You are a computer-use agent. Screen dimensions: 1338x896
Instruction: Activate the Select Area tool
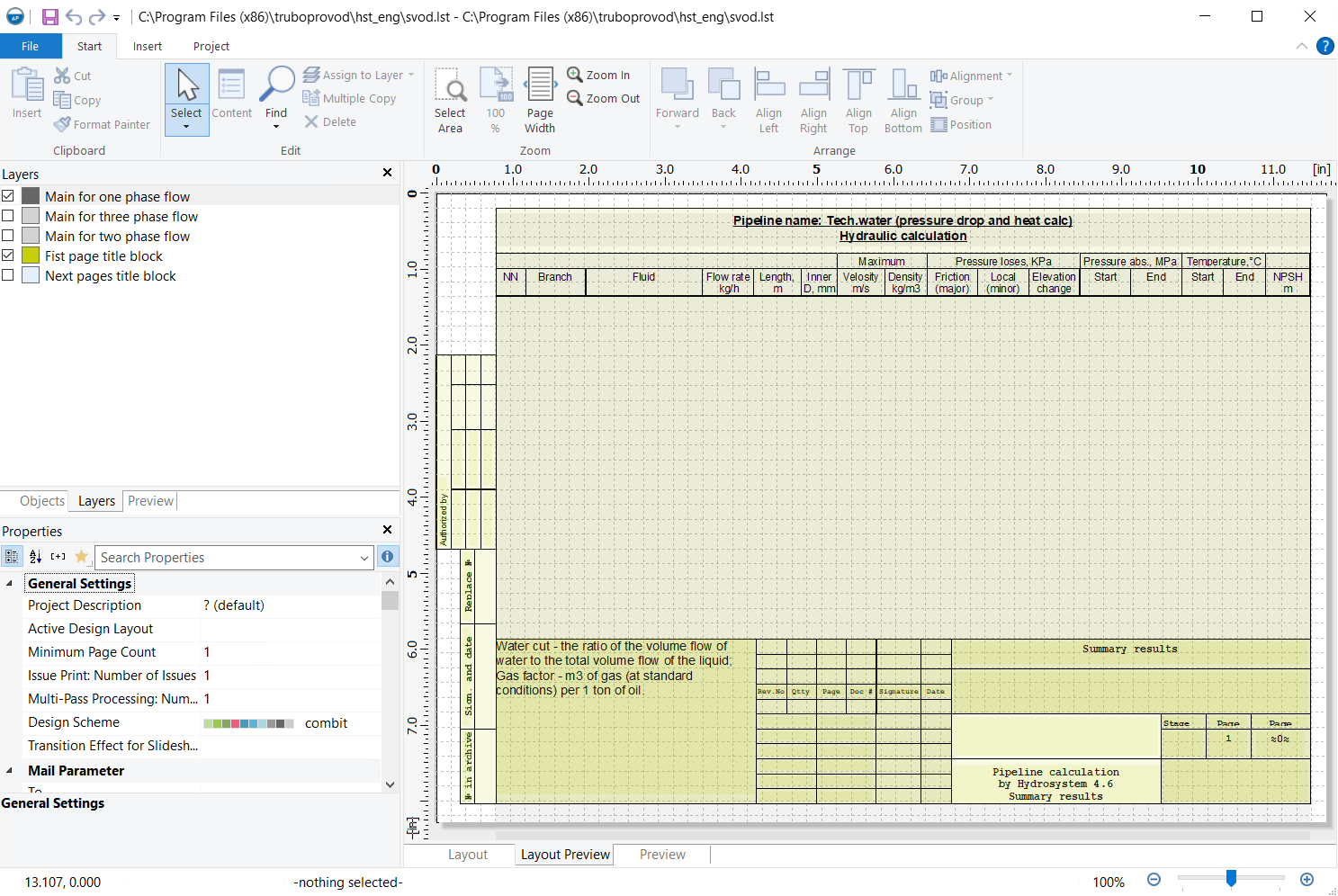click(450, 85)
